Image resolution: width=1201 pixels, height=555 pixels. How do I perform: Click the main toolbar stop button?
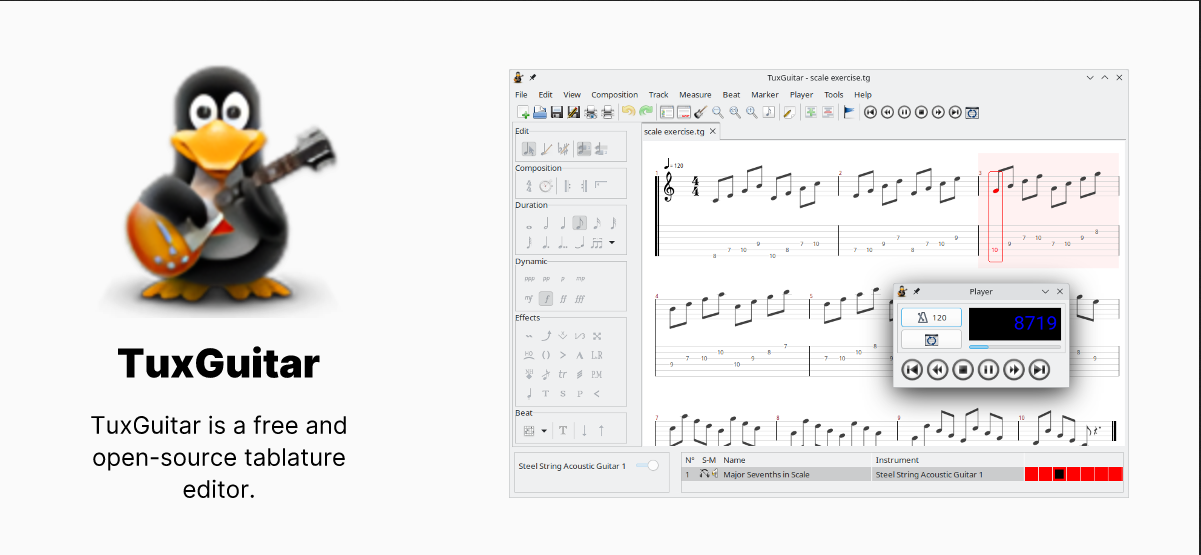coord(921,112)
